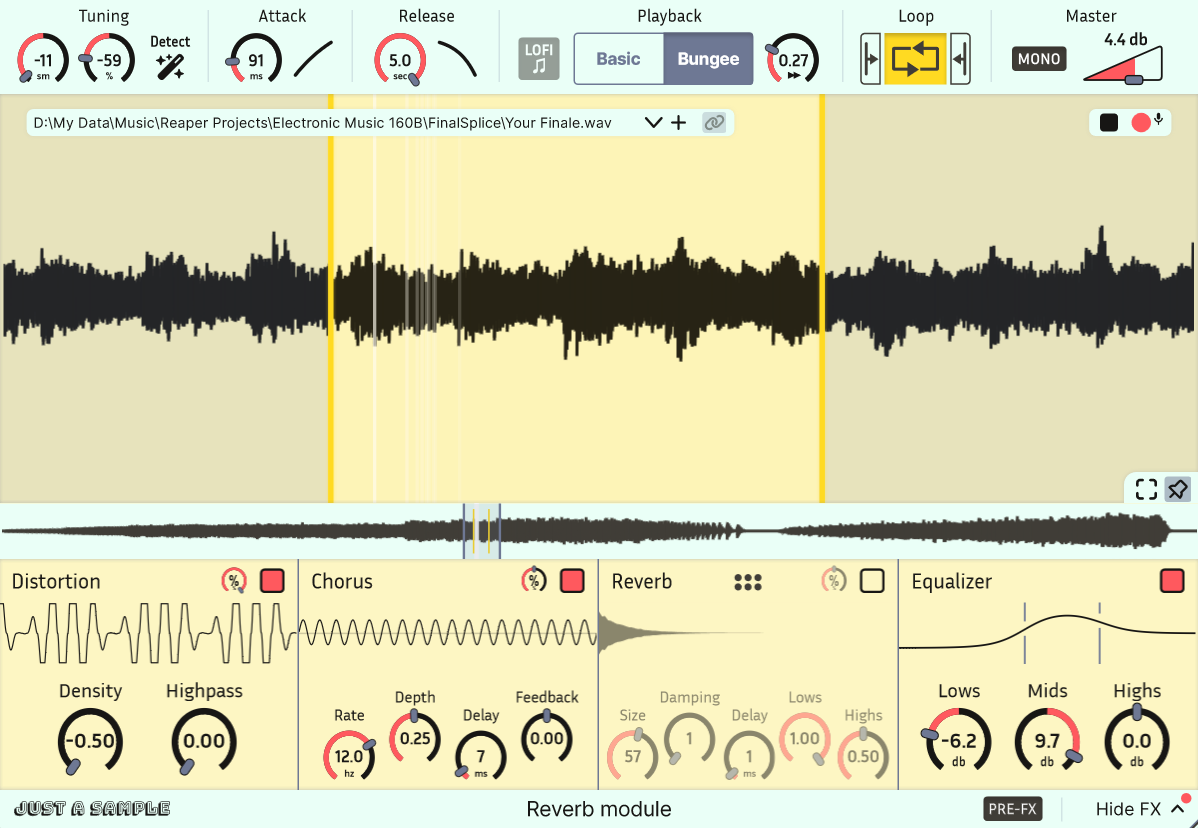
Task: Open the Reverb module six-dot grid menu
Action: (x=747, y=582)
